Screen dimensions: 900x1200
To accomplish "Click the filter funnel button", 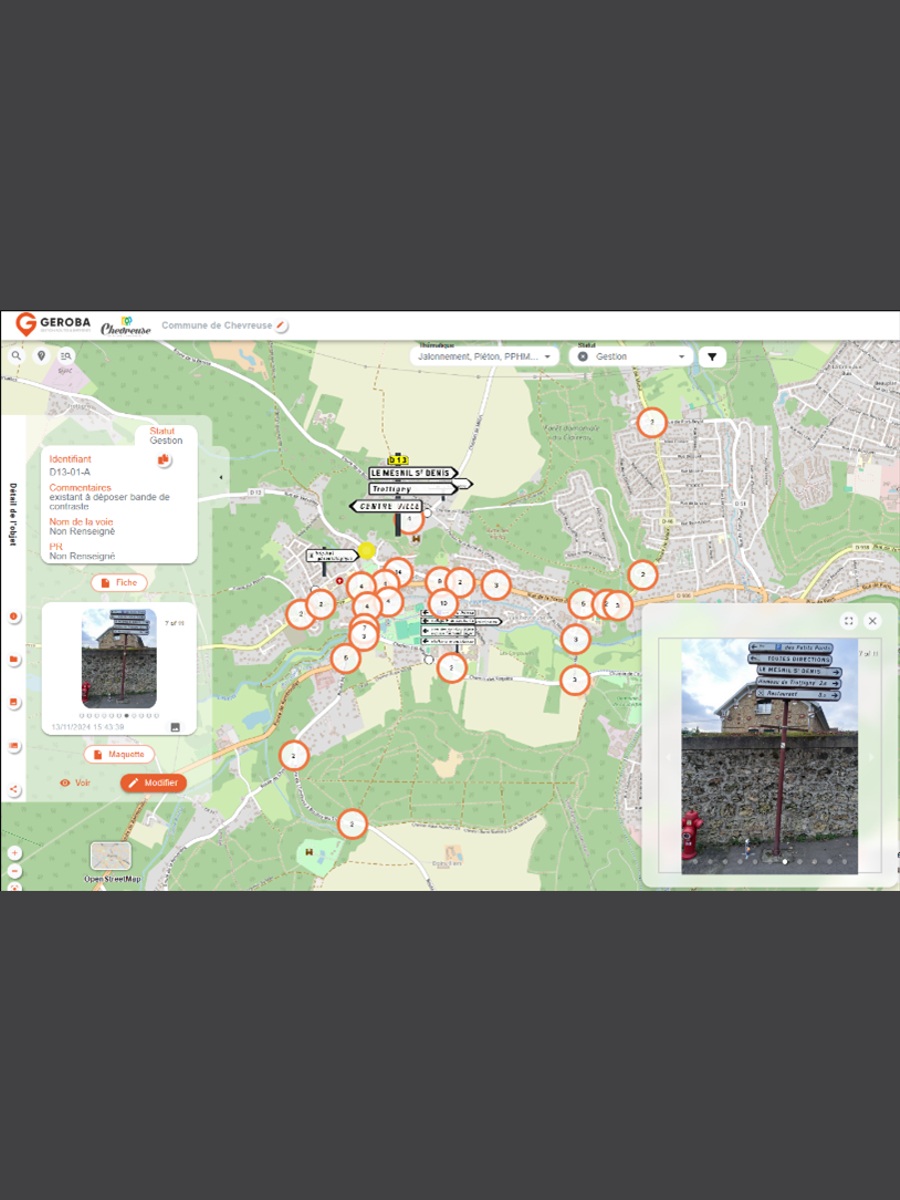I will 712,357.
